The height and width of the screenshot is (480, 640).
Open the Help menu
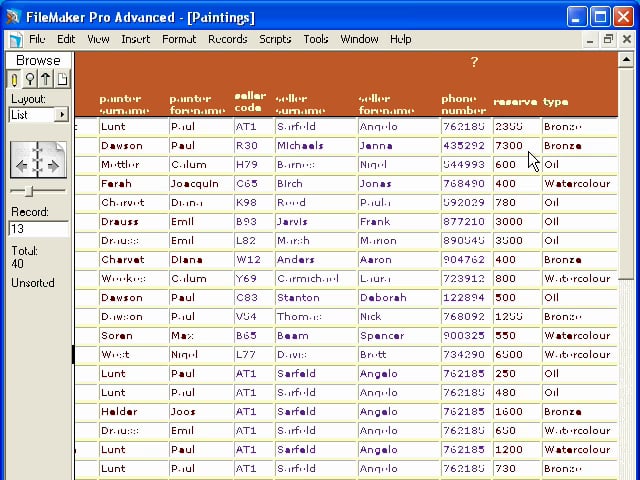(400, 39)
